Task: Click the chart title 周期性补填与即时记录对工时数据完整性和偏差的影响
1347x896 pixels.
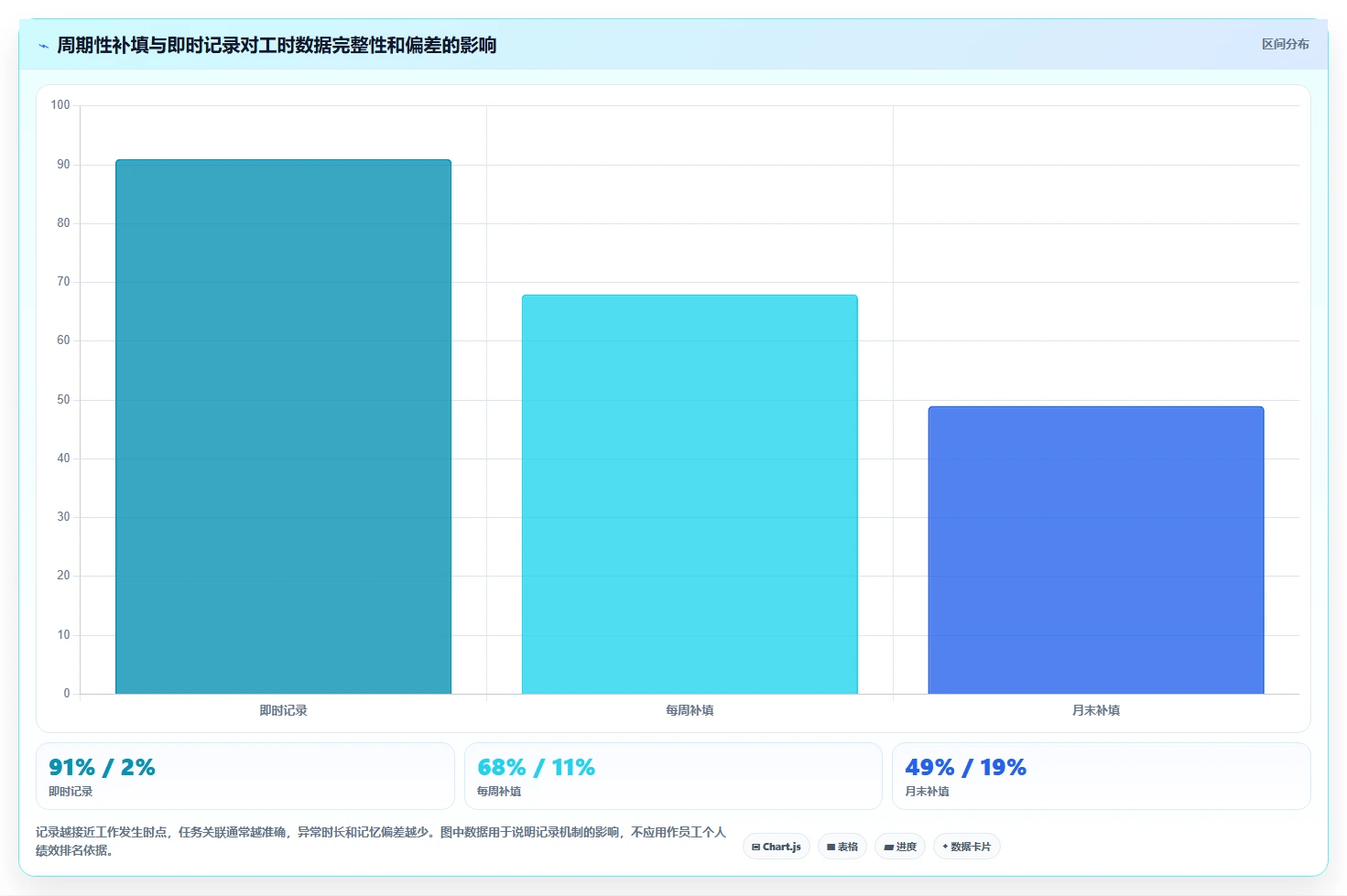Action: tap(277, 45)
